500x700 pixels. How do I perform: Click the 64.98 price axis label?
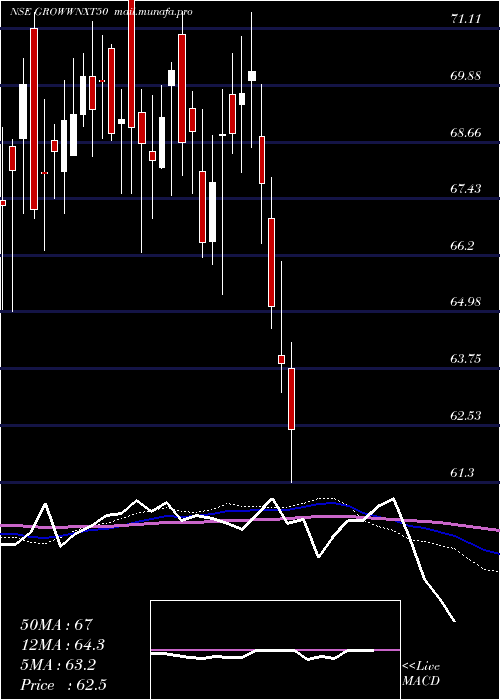tap(467, 302)
